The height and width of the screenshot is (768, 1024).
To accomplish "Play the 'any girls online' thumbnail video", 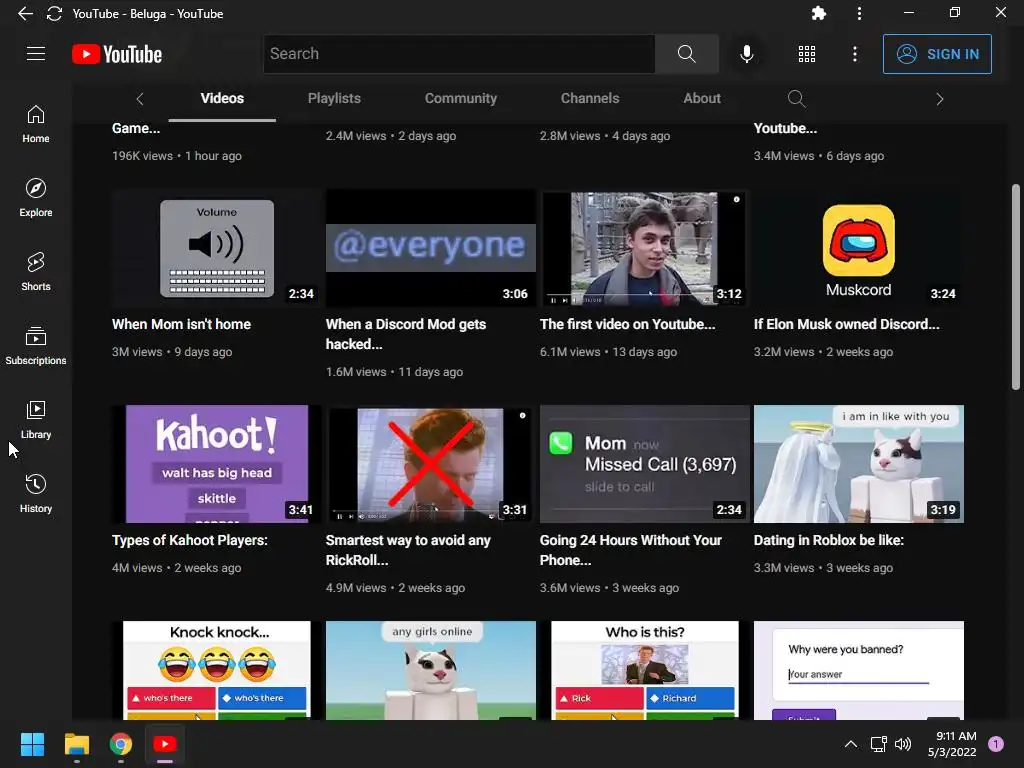I will [430, 671].
